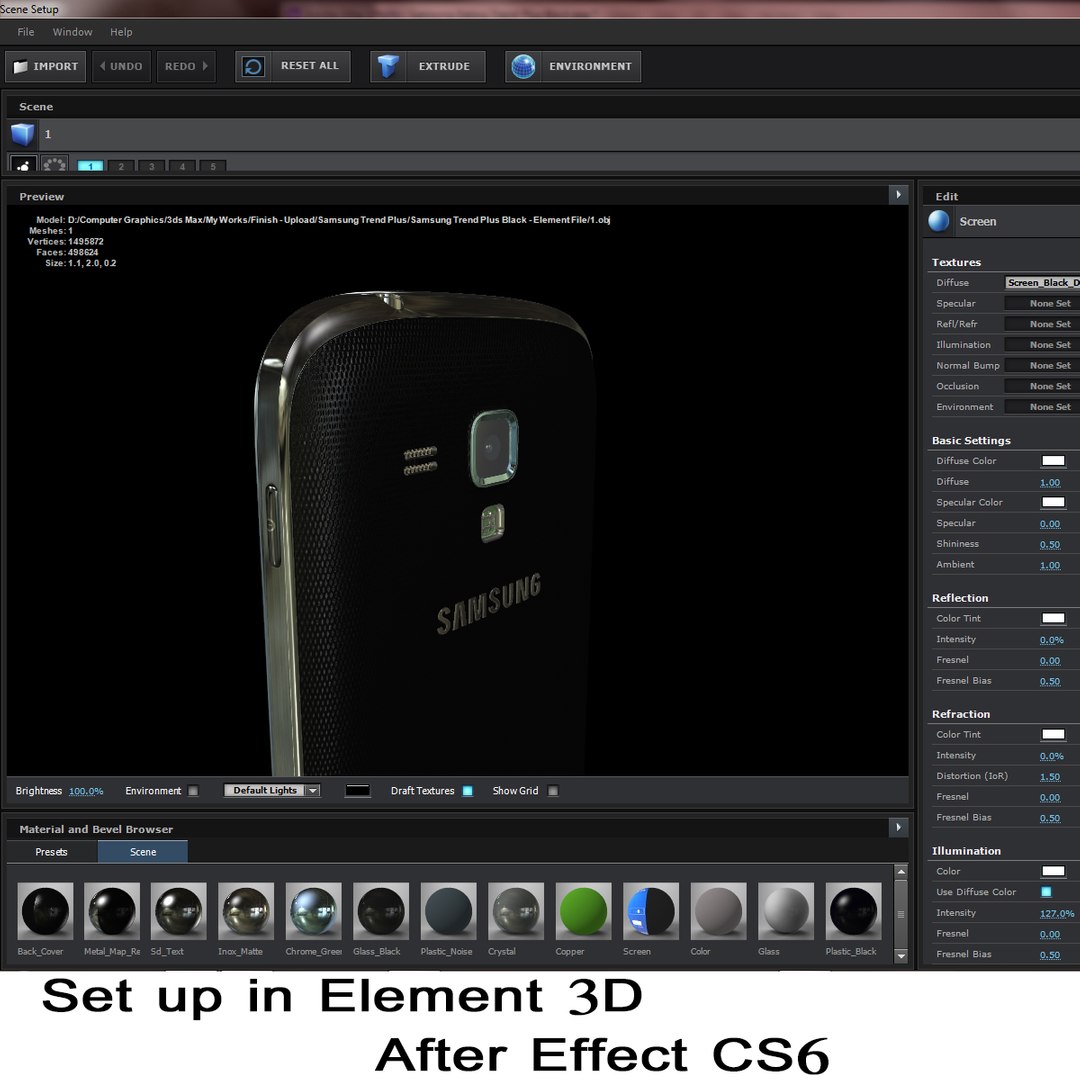Viewport: 1080px width, 1080px height.
Task: Select the particle array mode icon
Action: [x=54, y=164]
